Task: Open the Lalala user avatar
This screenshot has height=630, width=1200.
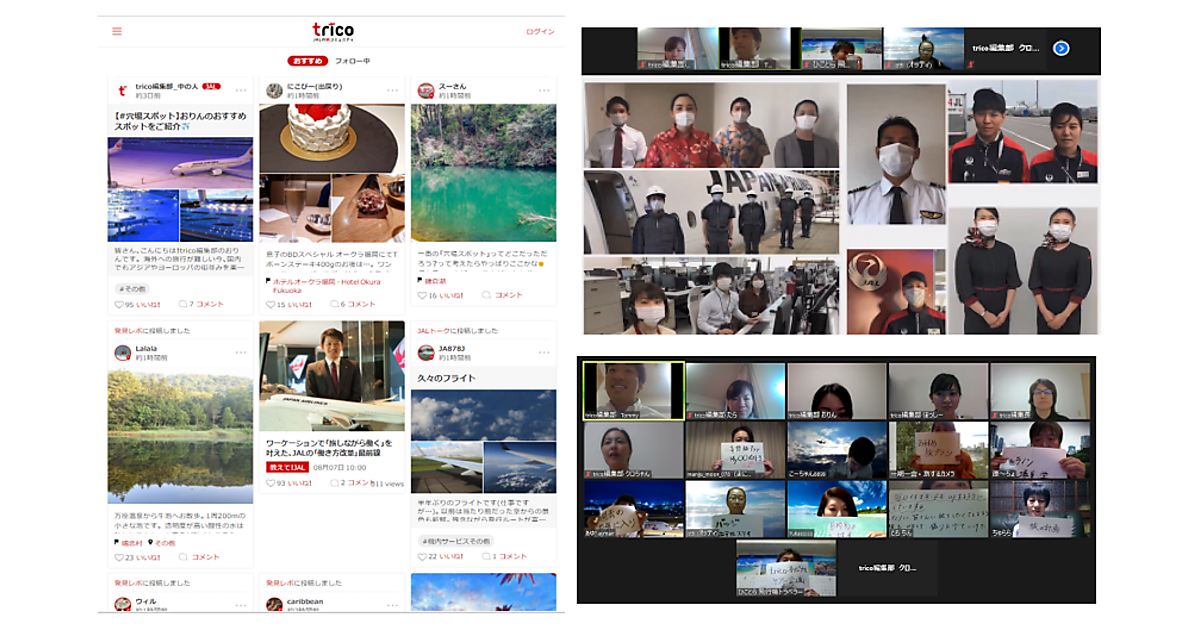Action: pyautogui.click(x=122, y=352)
